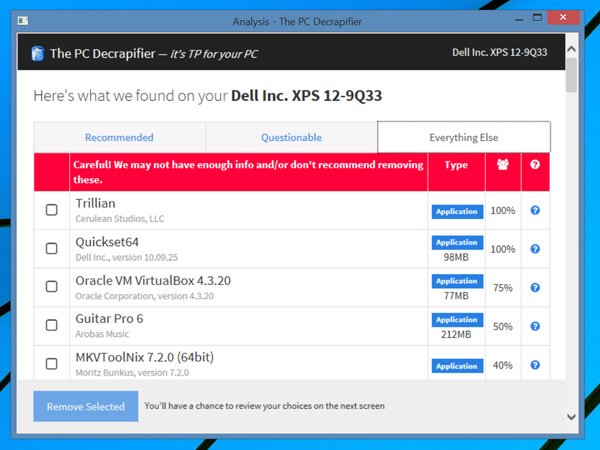The height and width of the screenshot is (450, 600).
Task: Maximize the PC Decrapifier window
Action: coord(538,18)
